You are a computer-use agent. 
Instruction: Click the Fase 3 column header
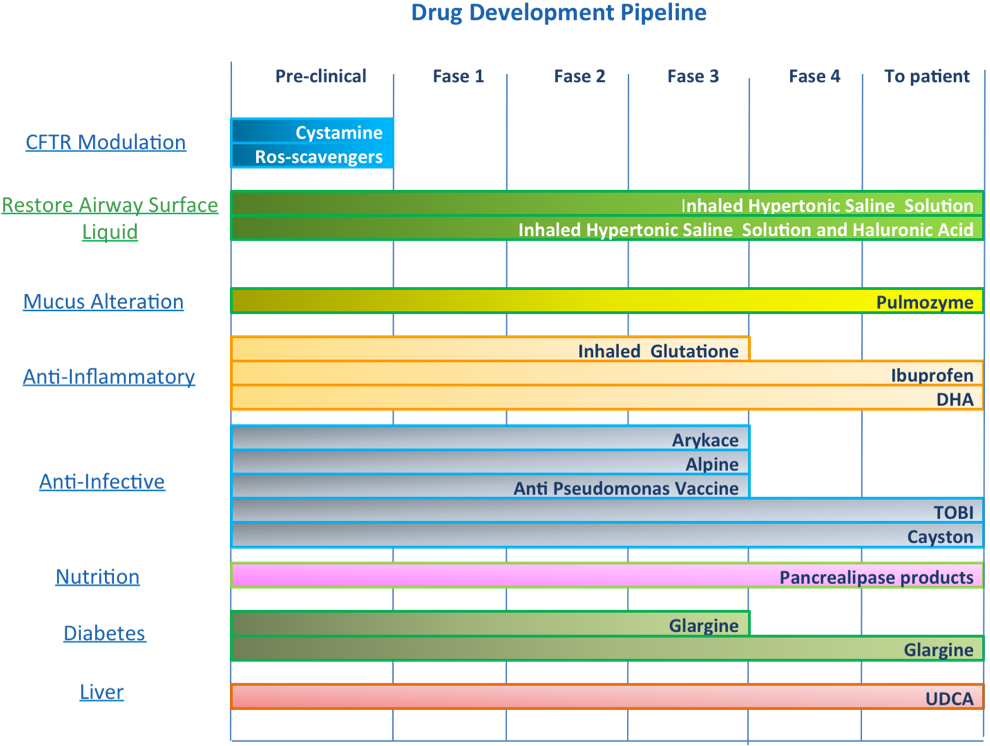pyautogui.click(x=693, y=76)
